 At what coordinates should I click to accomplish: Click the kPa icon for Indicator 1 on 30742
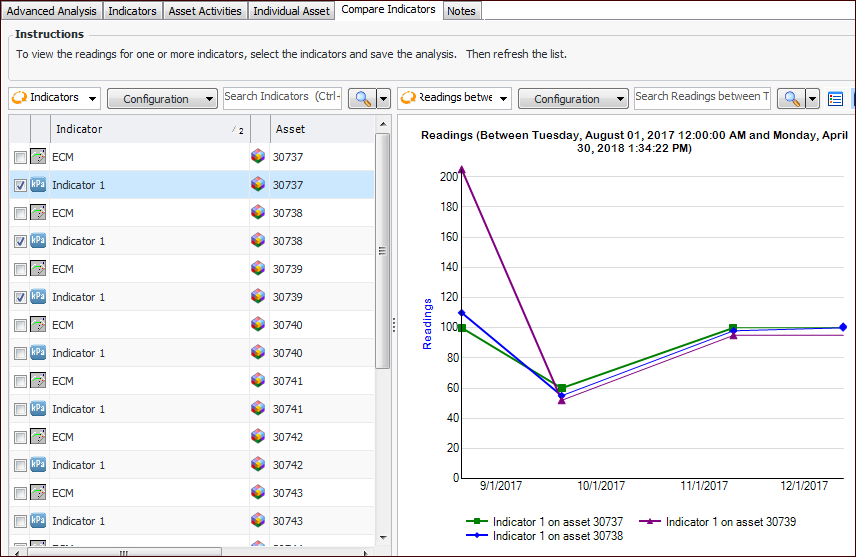pyautogui.click(x=38, y=465)
